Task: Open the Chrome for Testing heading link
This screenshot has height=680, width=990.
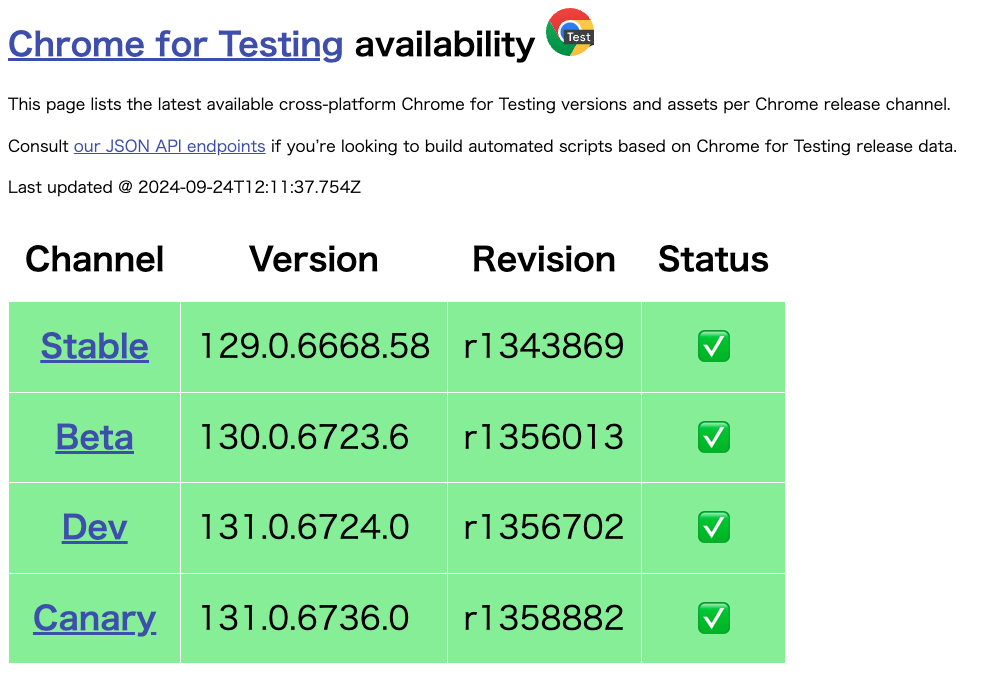Action: click(175, 44)
